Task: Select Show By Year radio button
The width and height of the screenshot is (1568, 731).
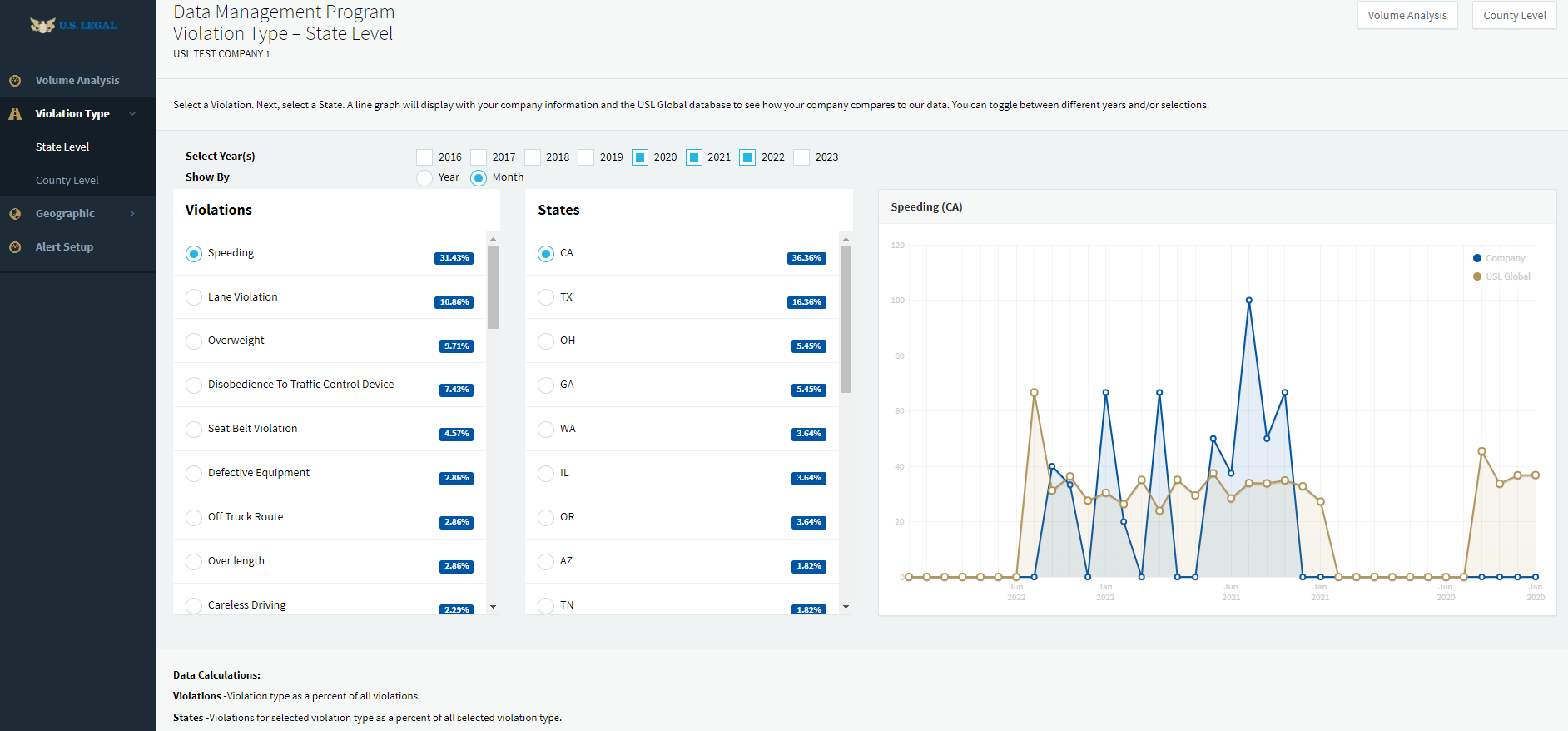Action: point(424,178)
